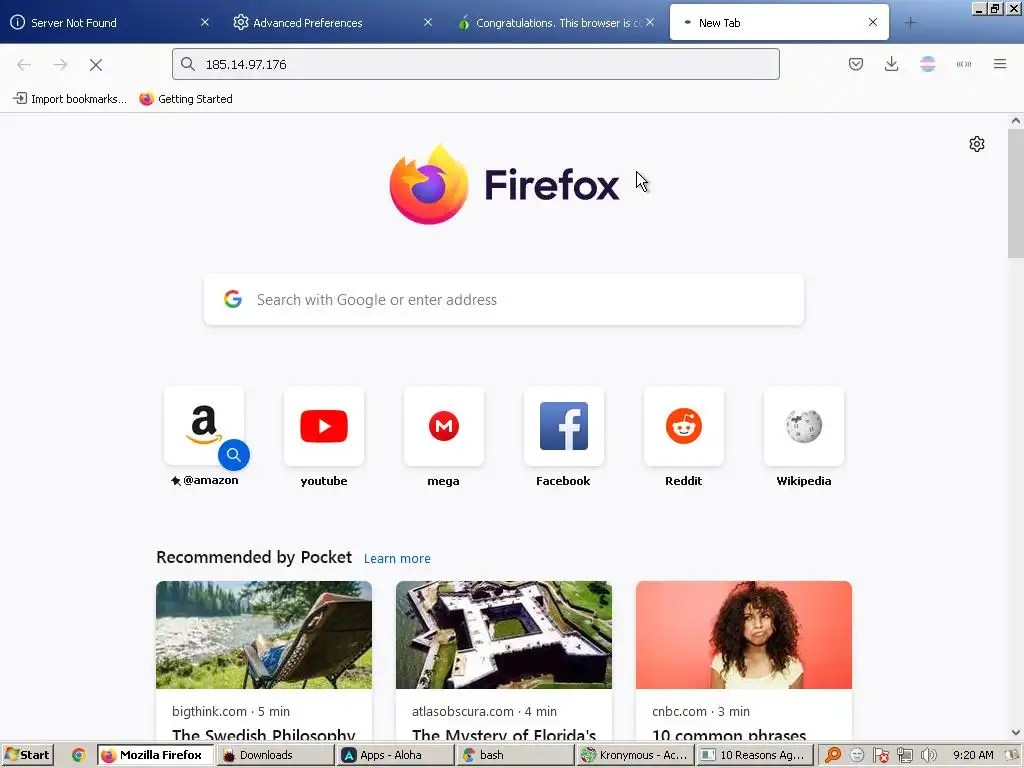Screen dimensions: 1024x768
Task: Switch to the Congratulations browser tab
Action: click(555, 23)
